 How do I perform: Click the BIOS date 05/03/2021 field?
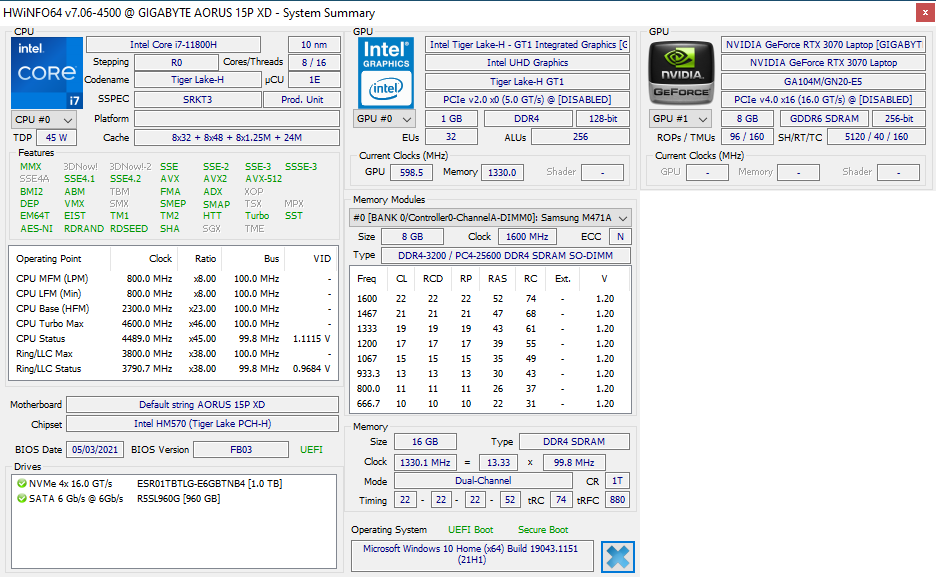click(95, 450)
